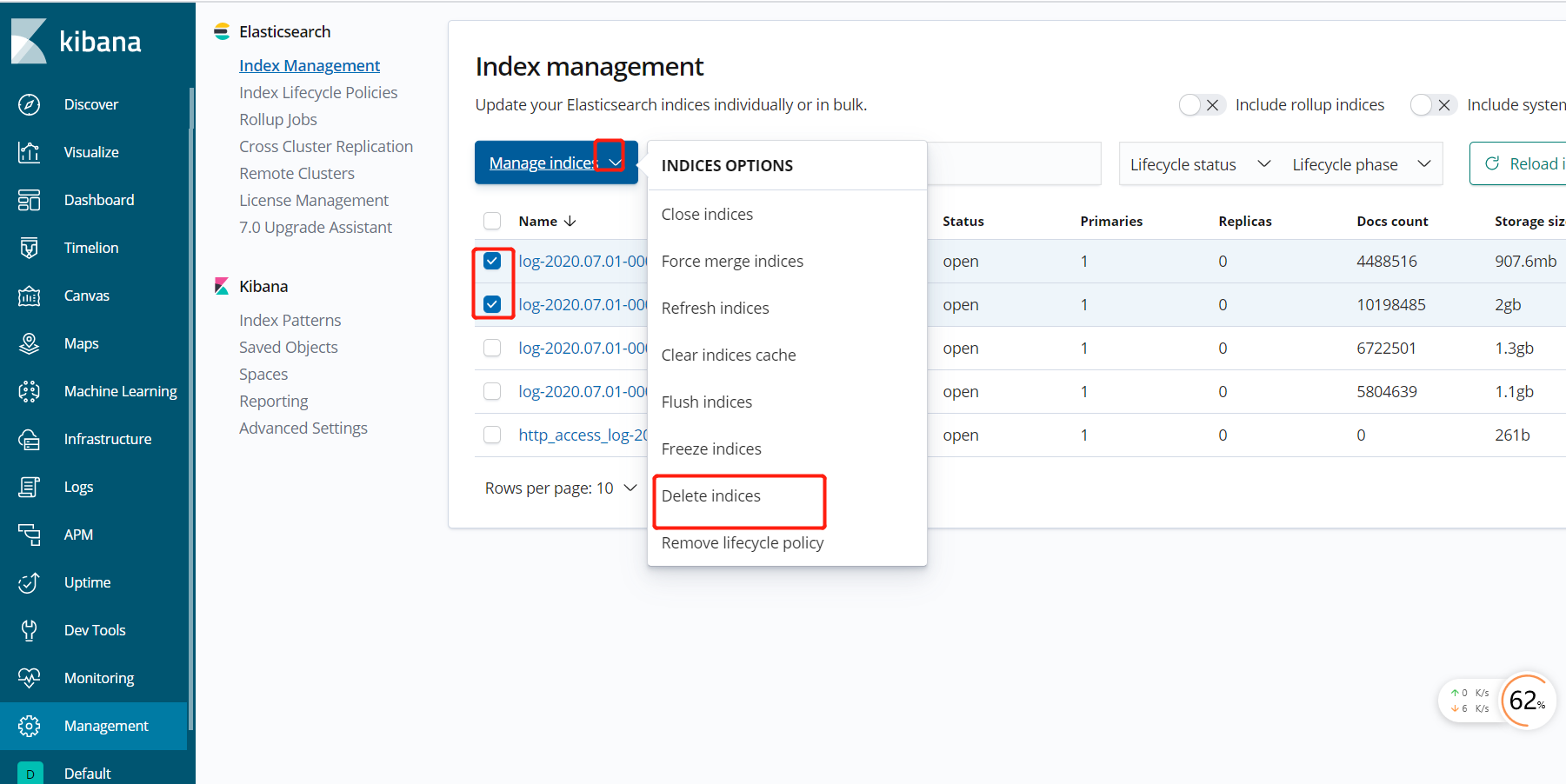
Task: Uncheck the log-2020.07.01 first row checkbox
Action: [x=492, y=260]
